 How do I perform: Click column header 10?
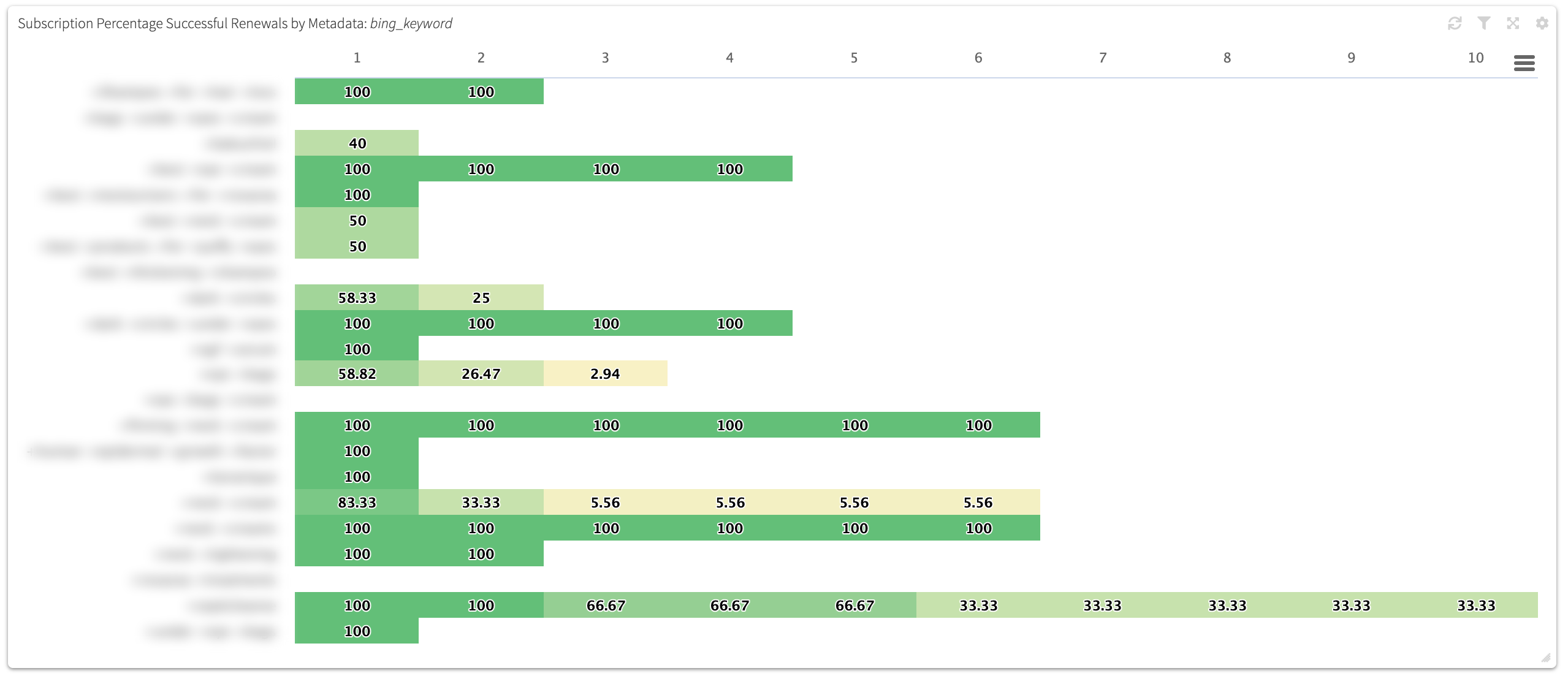click(x=1475, y=58)
